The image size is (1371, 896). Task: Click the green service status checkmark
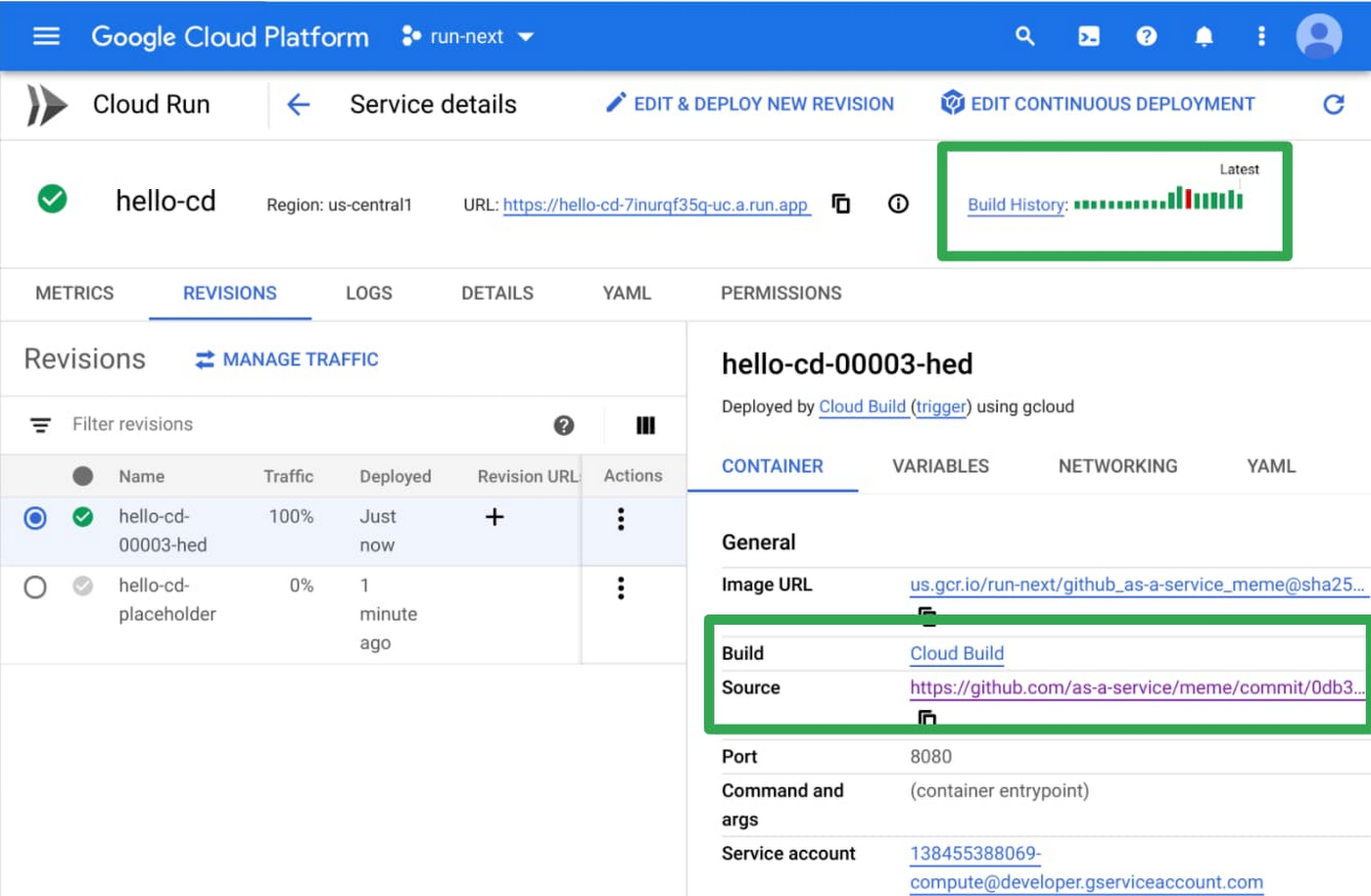52,199
